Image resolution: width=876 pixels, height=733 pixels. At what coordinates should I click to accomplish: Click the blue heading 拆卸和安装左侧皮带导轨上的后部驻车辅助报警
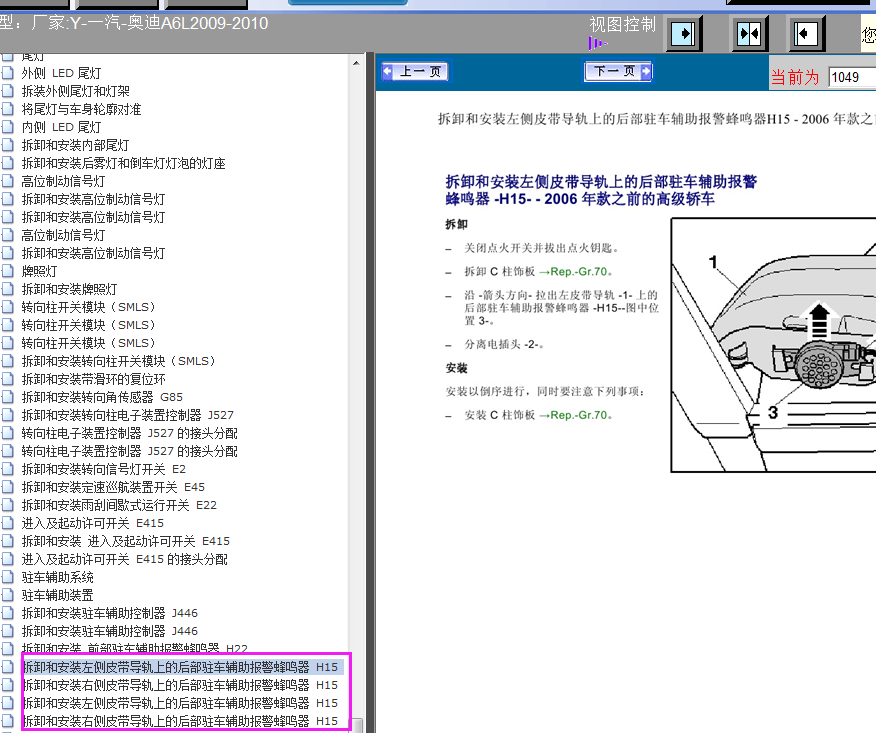click(601, 182)
